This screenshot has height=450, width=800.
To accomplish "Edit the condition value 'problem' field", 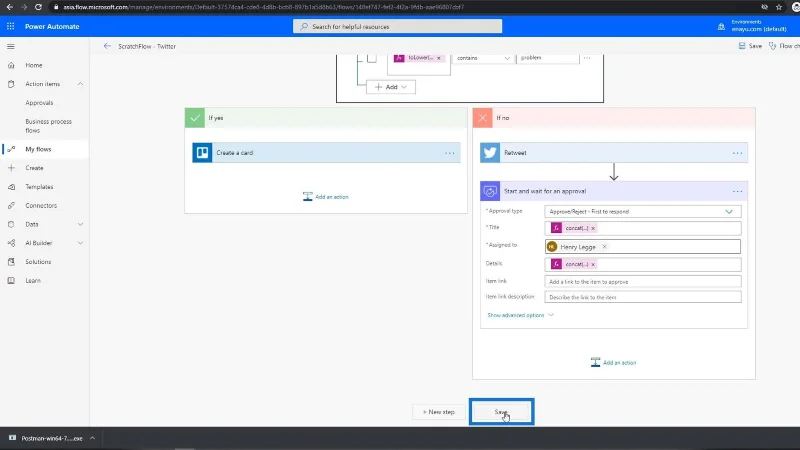I will 548,58.
